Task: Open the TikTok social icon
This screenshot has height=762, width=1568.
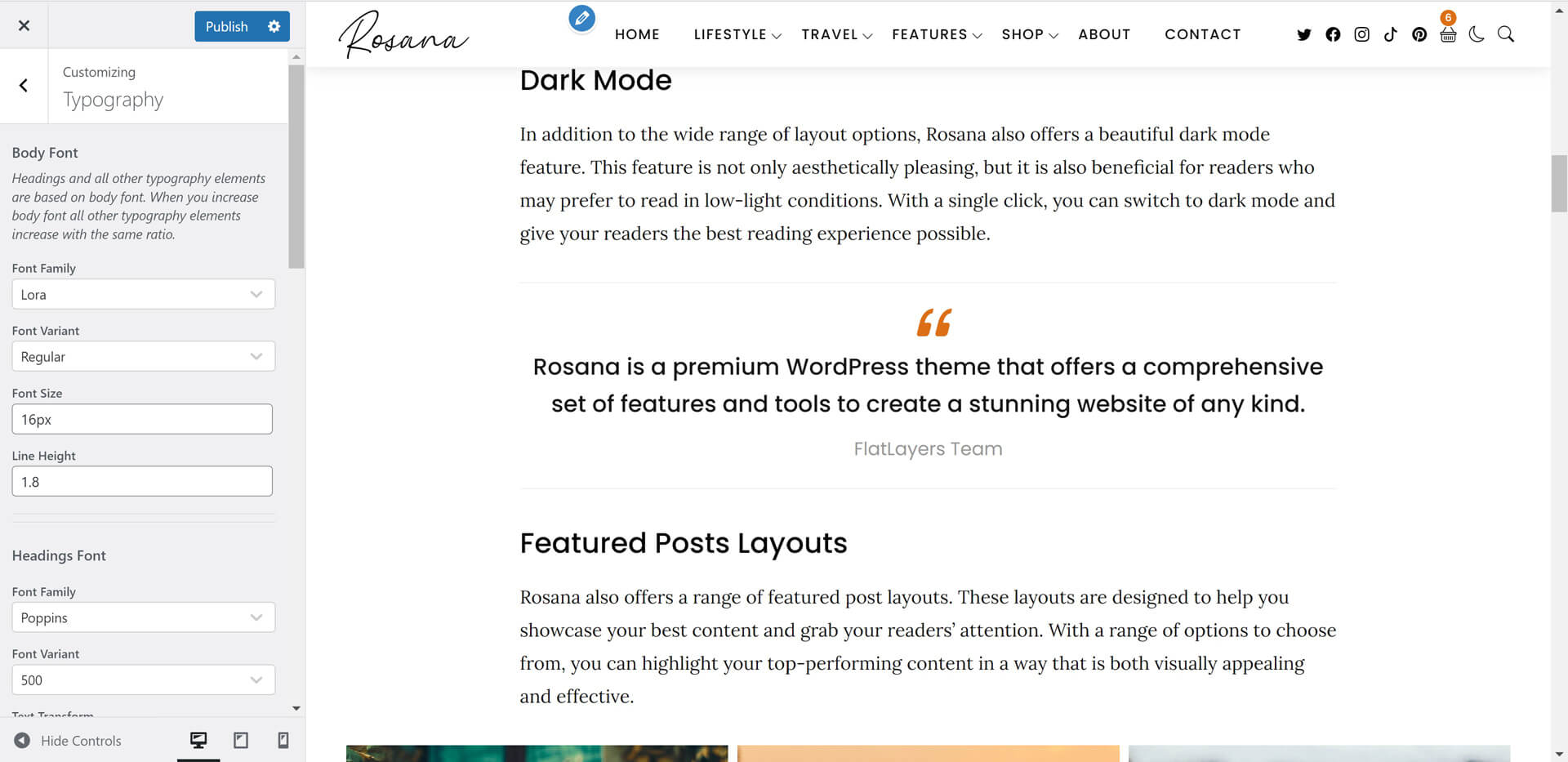Action: pos(1390,34)
